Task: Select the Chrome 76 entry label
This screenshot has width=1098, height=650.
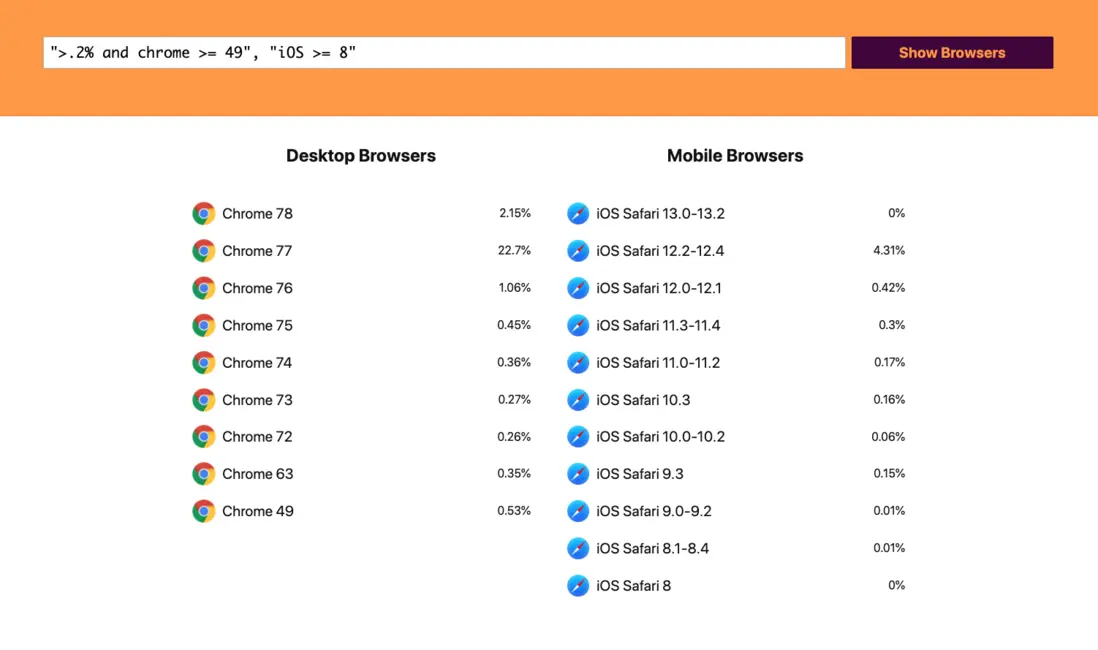Action: [x=257, y=288]
